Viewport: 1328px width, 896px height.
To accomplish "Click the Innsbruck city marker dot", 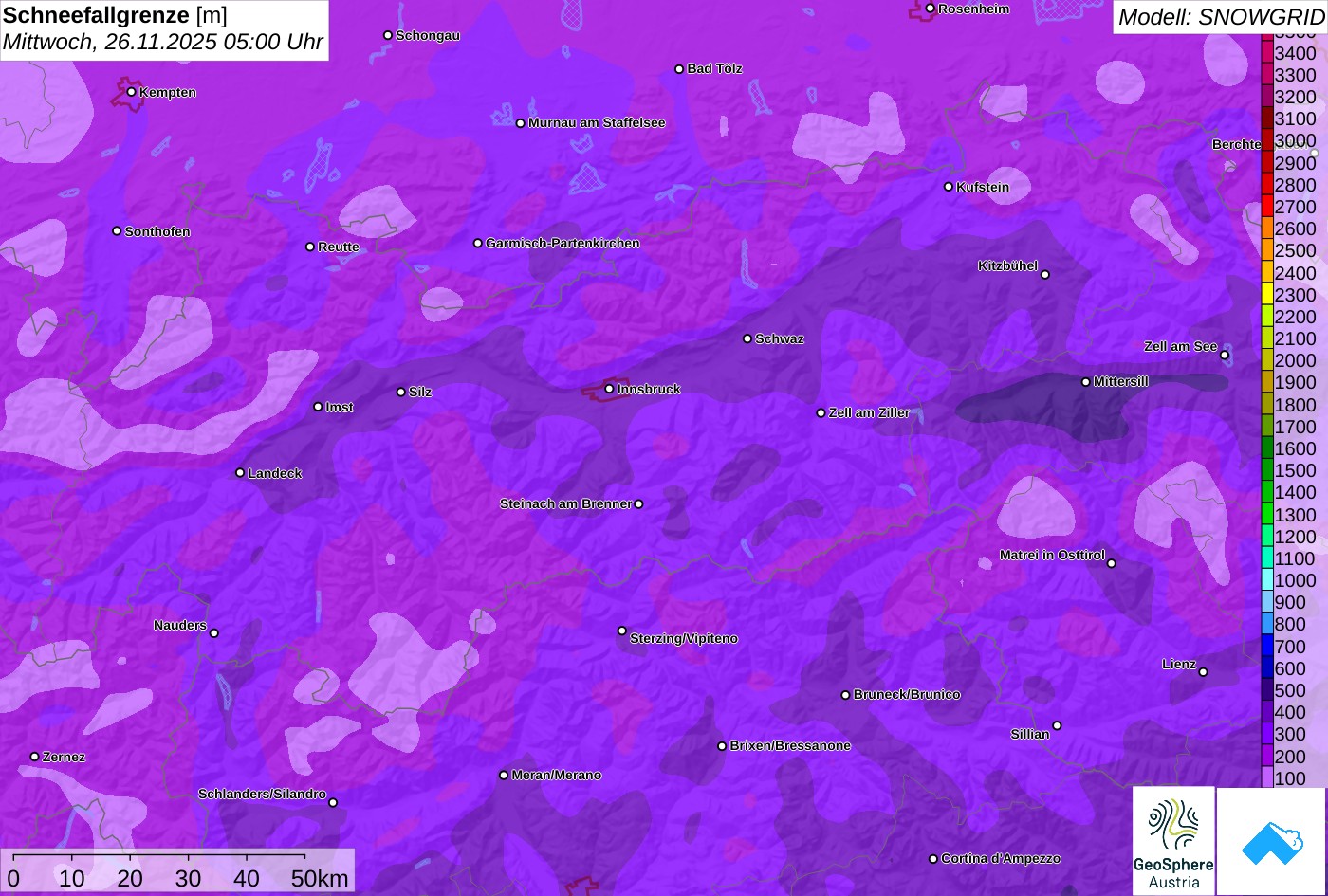I will point(609,389).
